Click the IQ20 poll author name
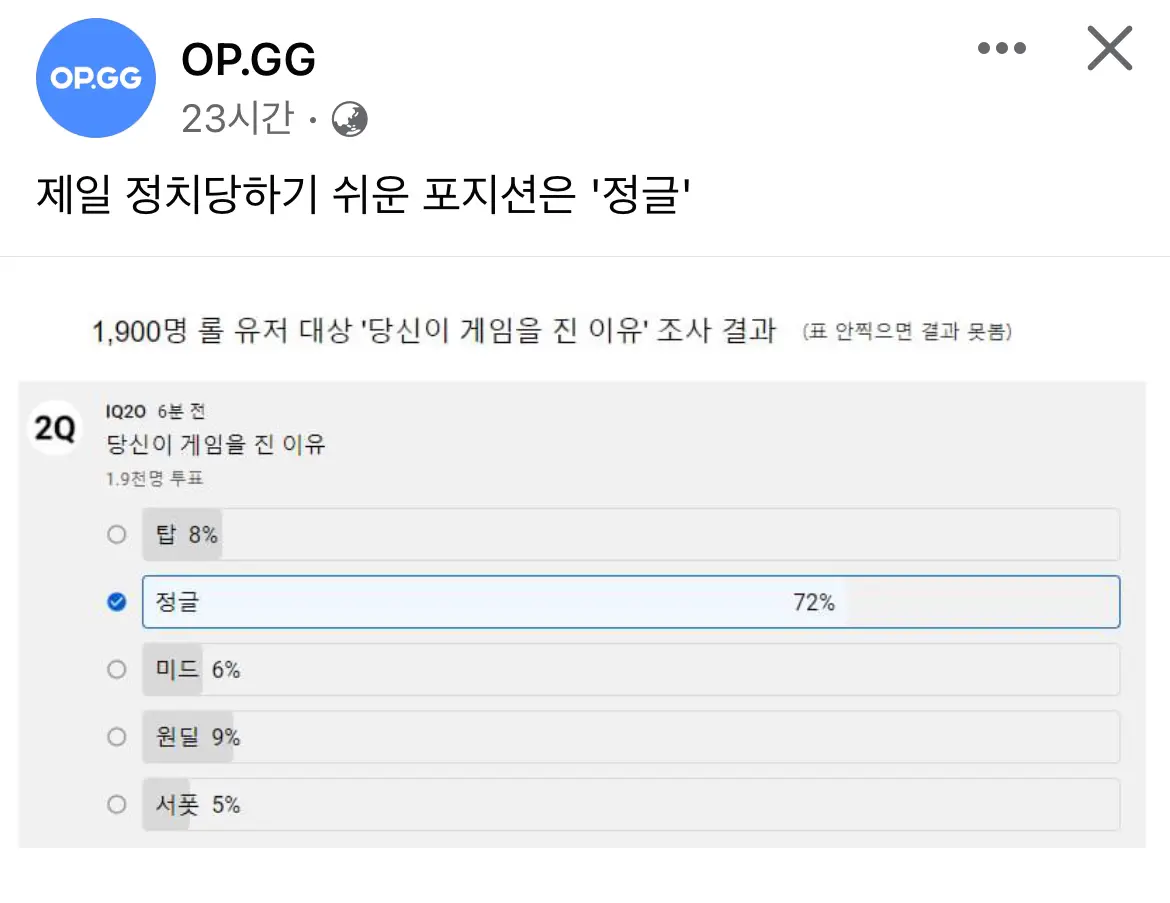Viewport: 1170px width, 903px height. click(x=125, y=411)
